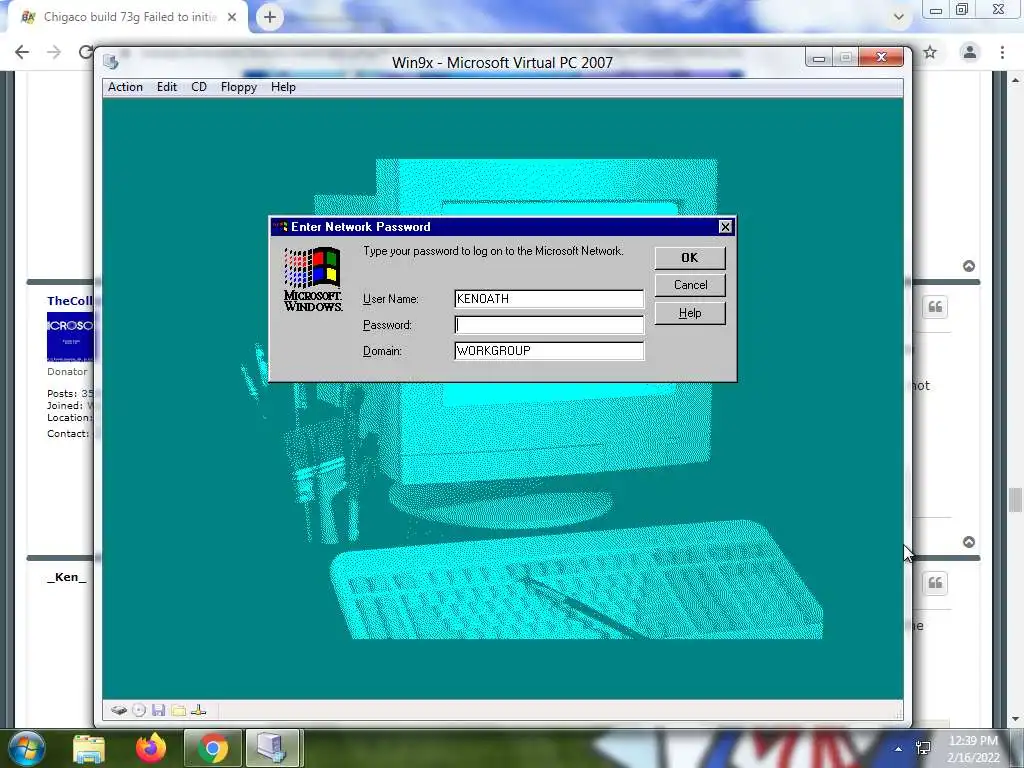Switch to Virtual PC on the taskbar

click(272, 748)
